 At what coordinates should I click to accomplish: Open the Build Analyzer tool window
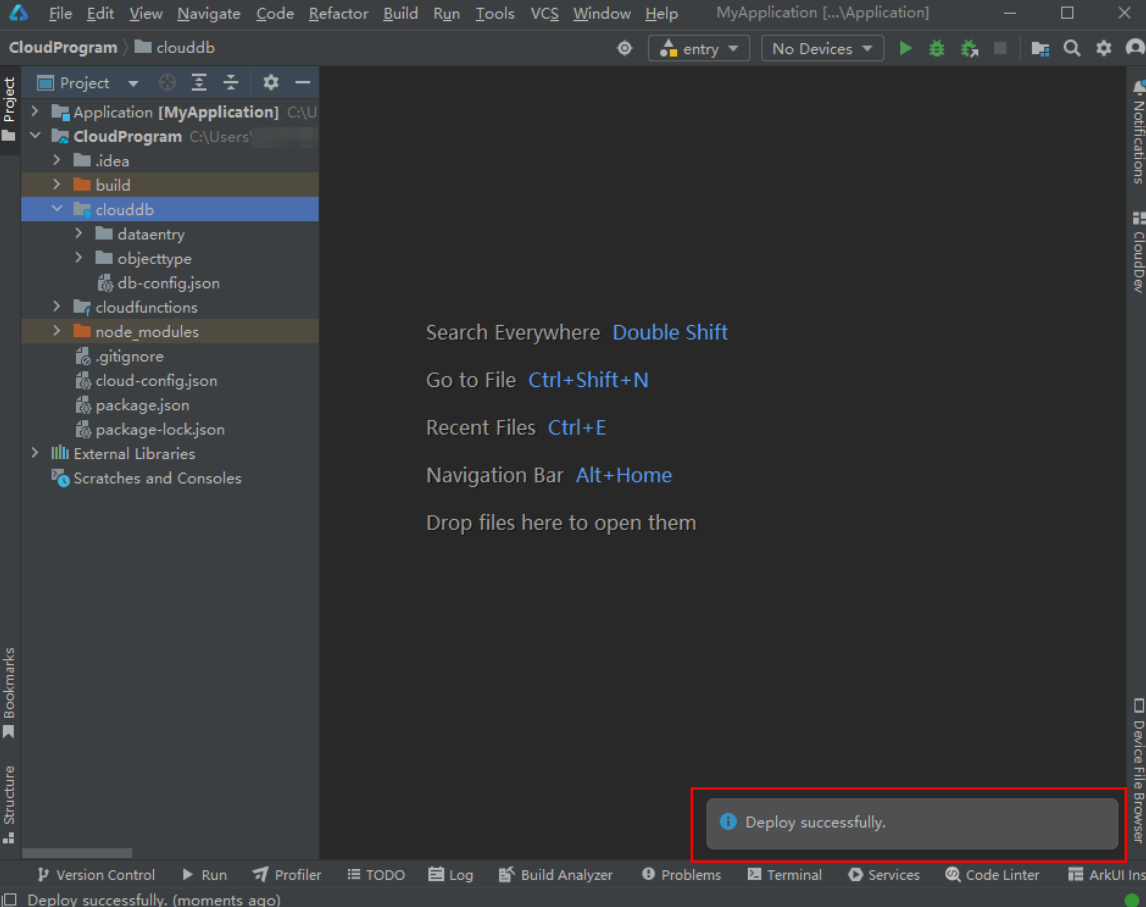tap(555, 875)
